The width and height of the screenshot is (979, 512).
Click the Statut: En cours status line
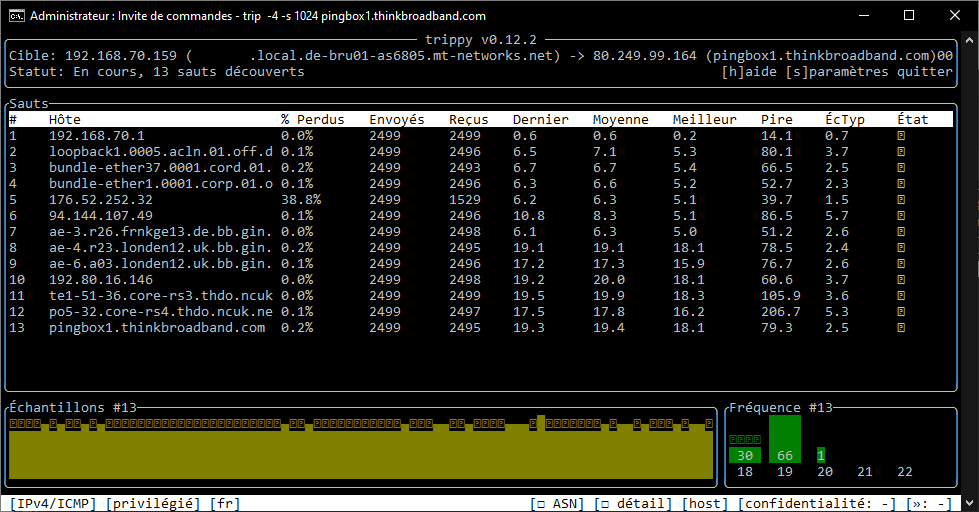(157, 72)
